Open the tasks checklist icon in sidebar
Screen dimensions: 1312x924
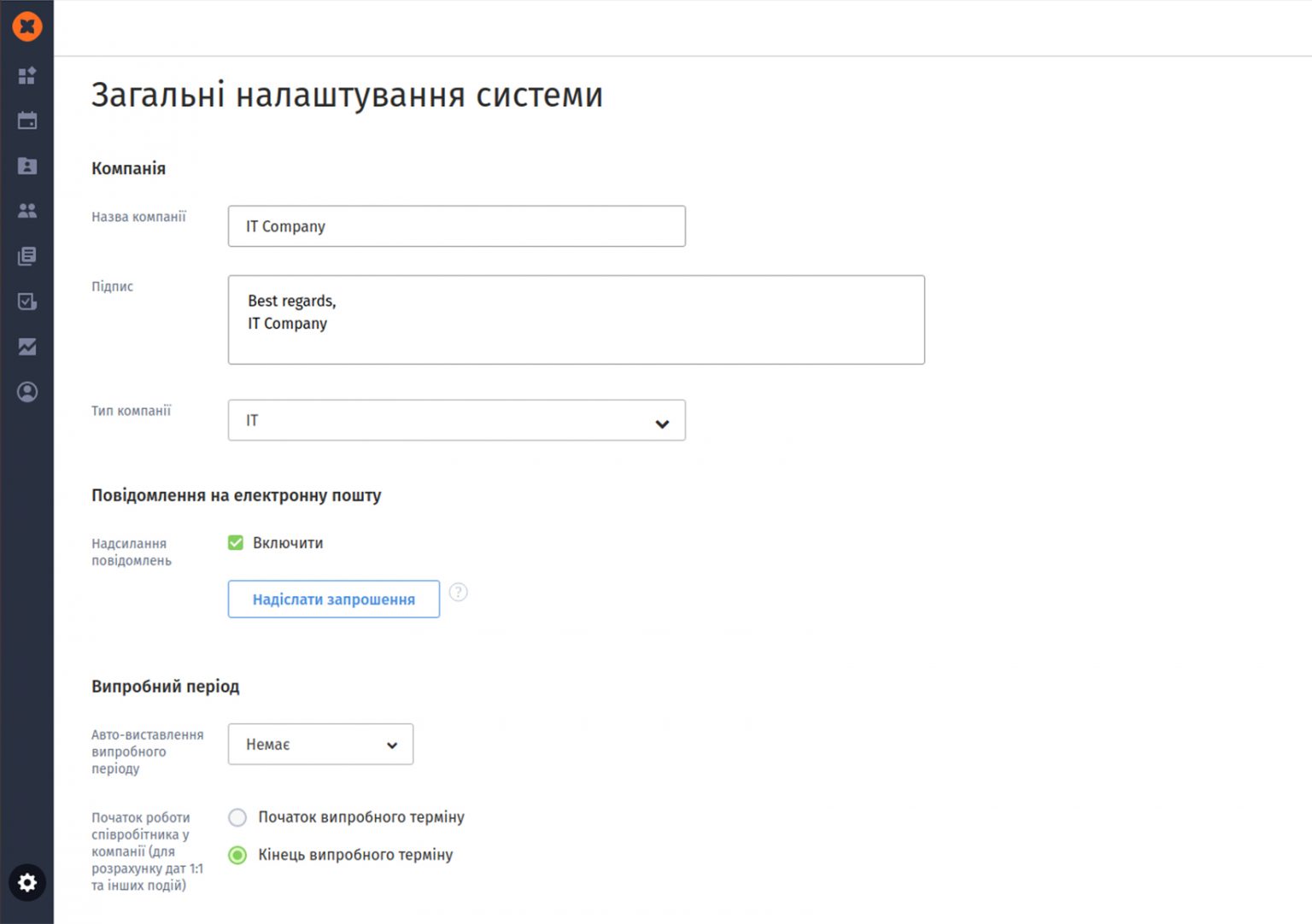click(x=27, y=301)
